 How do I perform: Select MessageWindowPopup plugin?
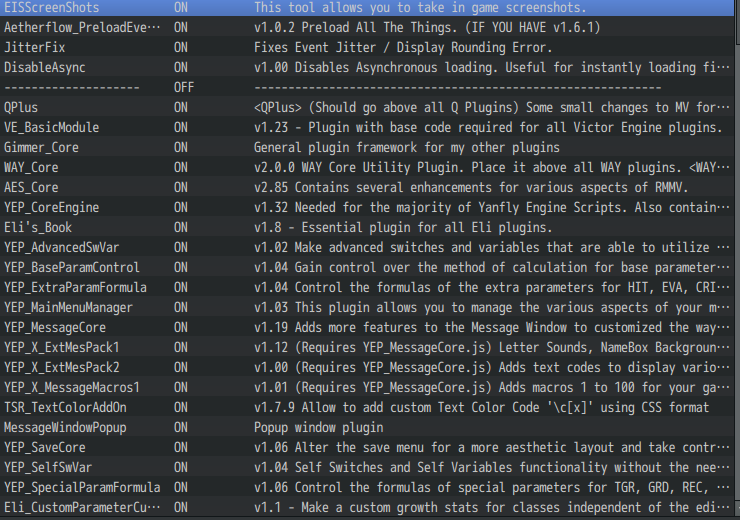[x=65, y=428]
